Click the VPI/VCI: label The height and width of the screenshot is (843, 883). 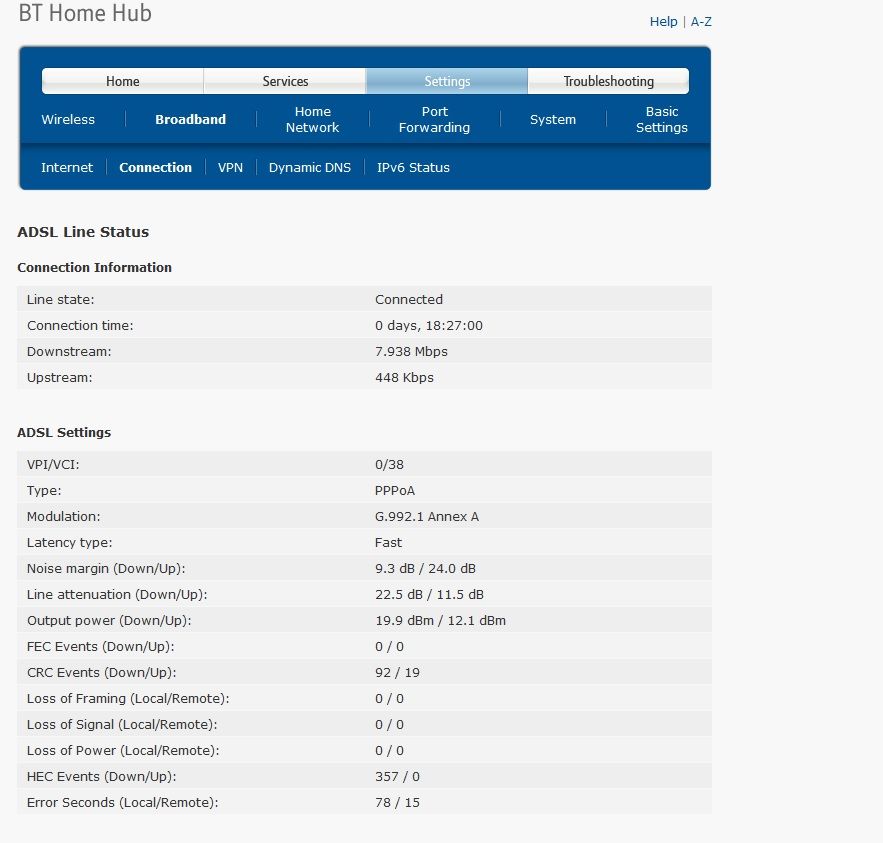tap(53, 465)
